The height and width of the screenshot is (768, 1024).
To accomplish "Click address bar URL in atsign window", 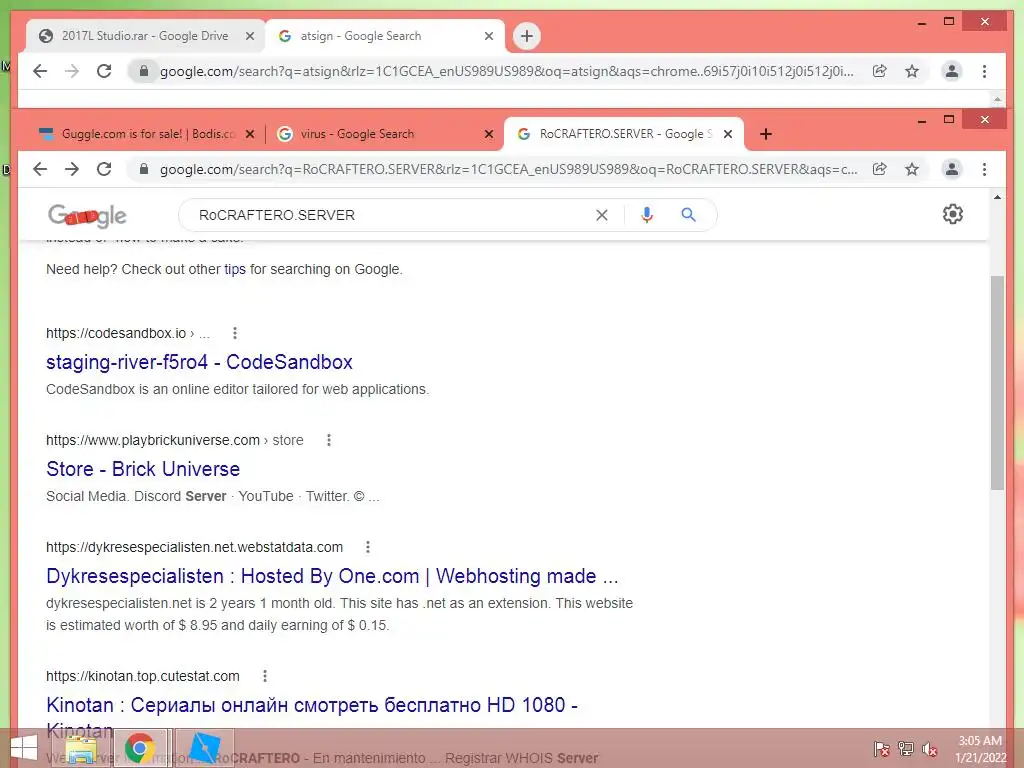I will tap(506, 71).
